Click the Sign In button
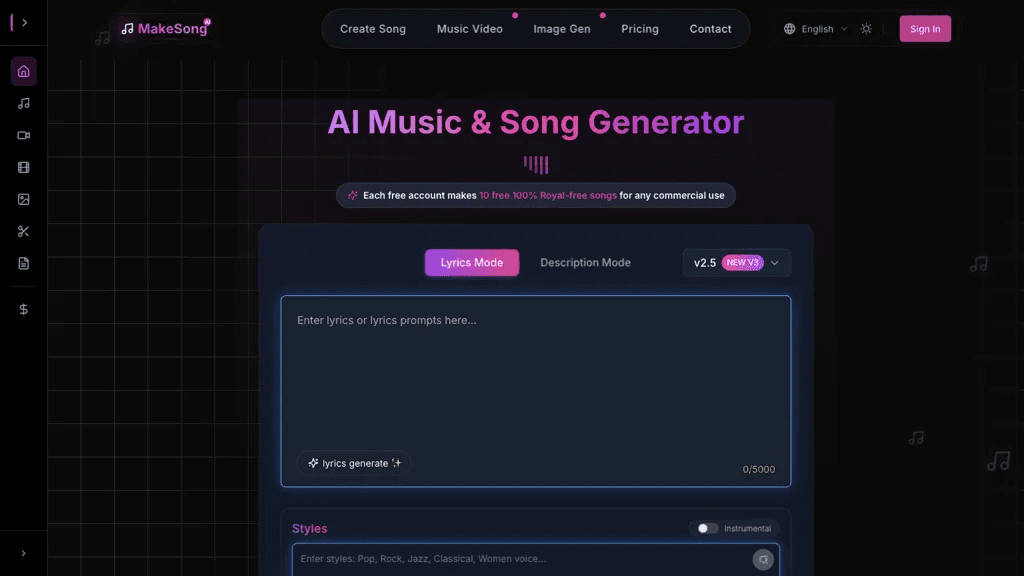The image size is (1024, 576). click(925, 29)
